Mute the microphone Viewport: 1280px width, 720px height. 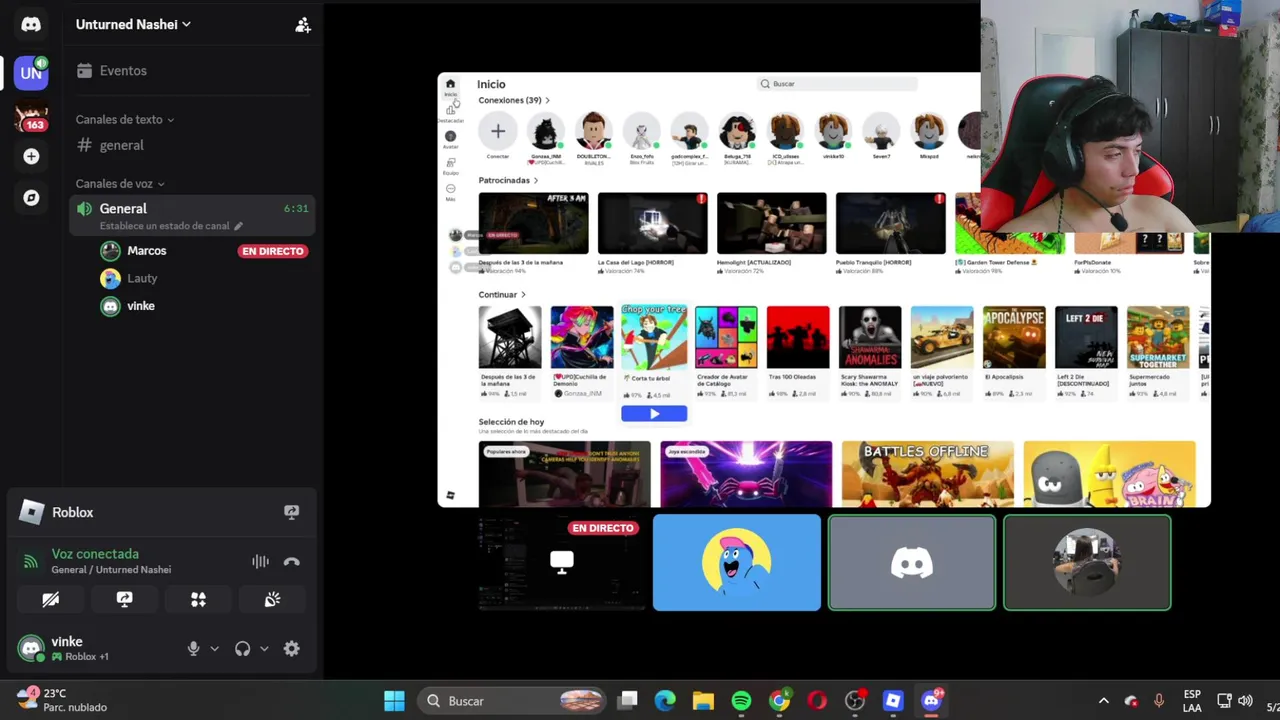click(x=193, y=649)
